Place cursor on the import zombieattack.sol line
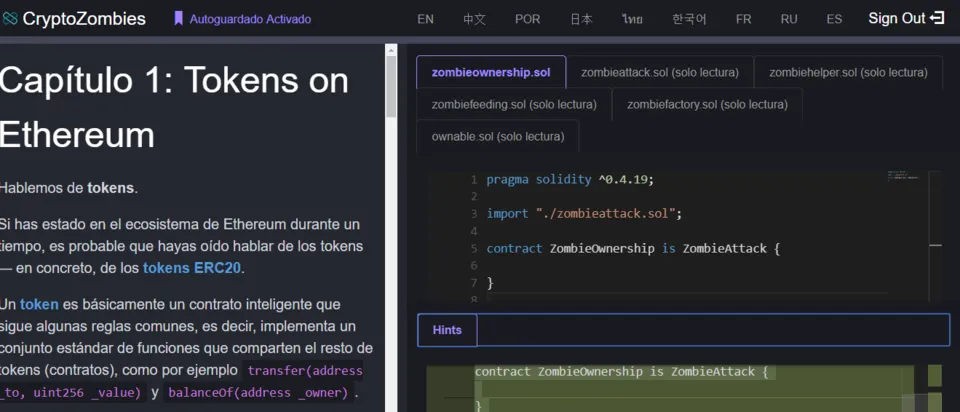Image resolution: width=960 pixels, height=412 pixels. (583, 214)
